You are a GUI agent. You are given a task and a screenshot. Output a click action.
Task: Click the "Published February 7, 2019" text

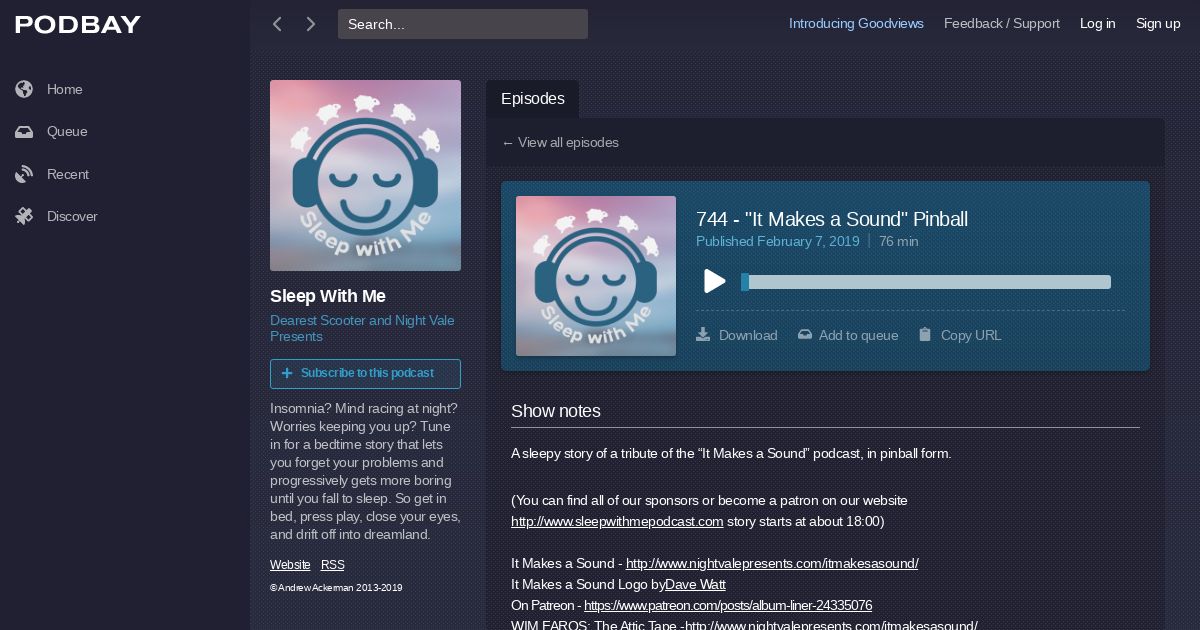point(778,241)
